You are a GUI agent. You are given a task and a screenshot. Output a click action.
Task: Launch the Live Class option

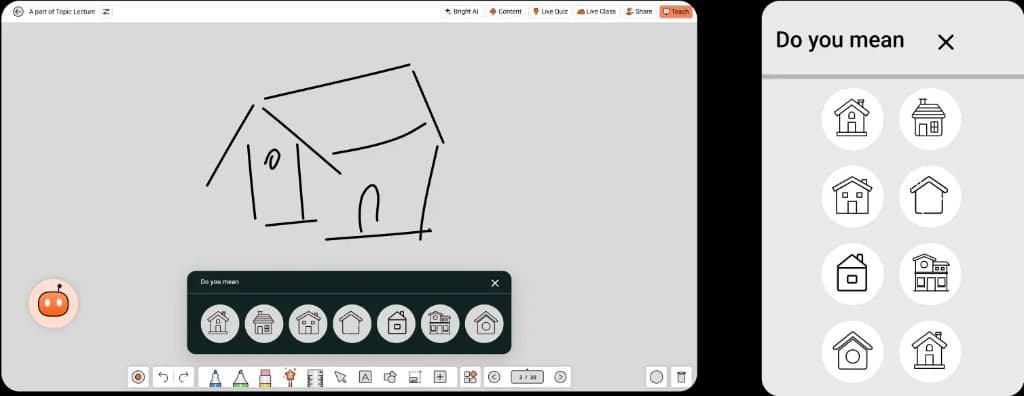tap(596, 11)
